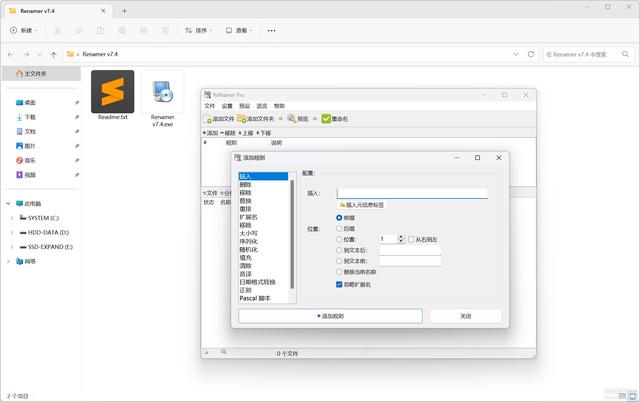Uncheck the 忽略扩展名 checkbox

tap(340, 284)
